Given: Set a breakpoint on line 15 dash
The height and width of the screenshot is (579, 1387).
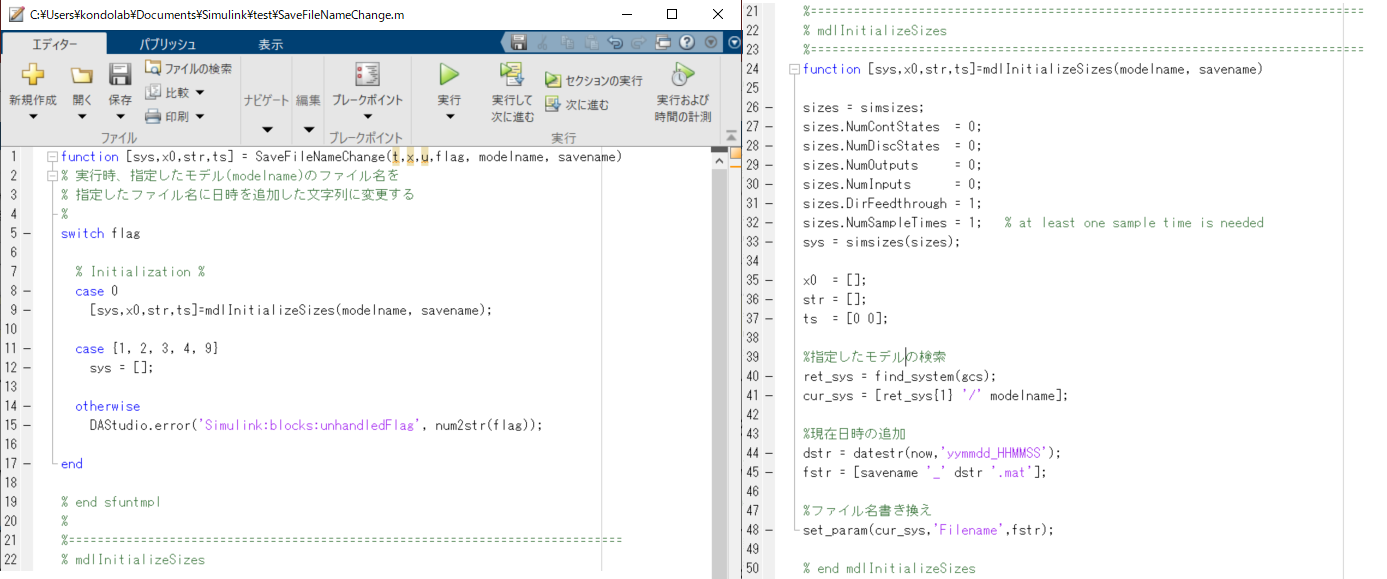Looking at the screenshot, I should click(26, 425).
